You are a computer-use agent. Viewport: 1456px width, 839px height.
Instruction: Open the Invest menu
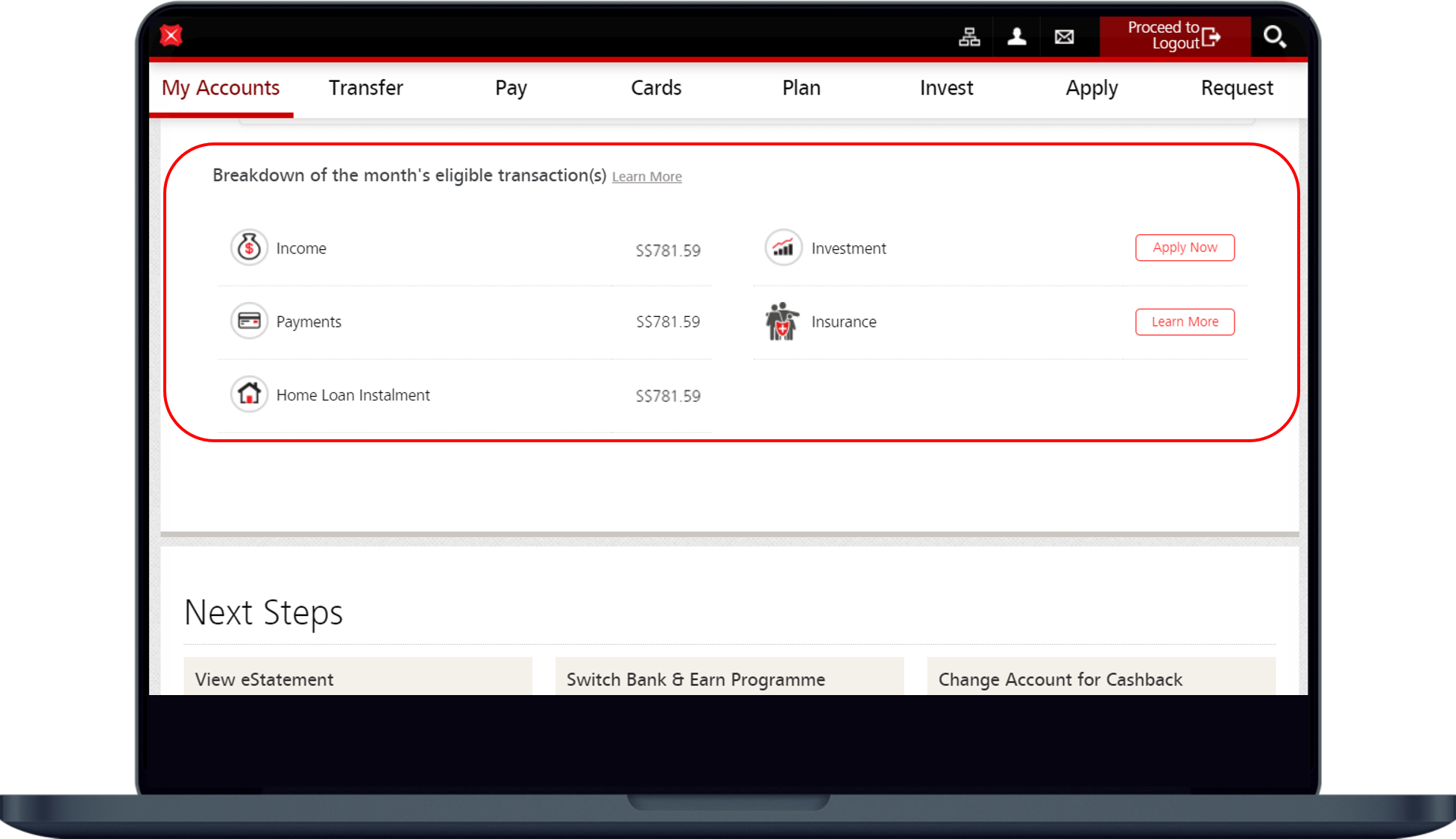(x=946, y=88)
